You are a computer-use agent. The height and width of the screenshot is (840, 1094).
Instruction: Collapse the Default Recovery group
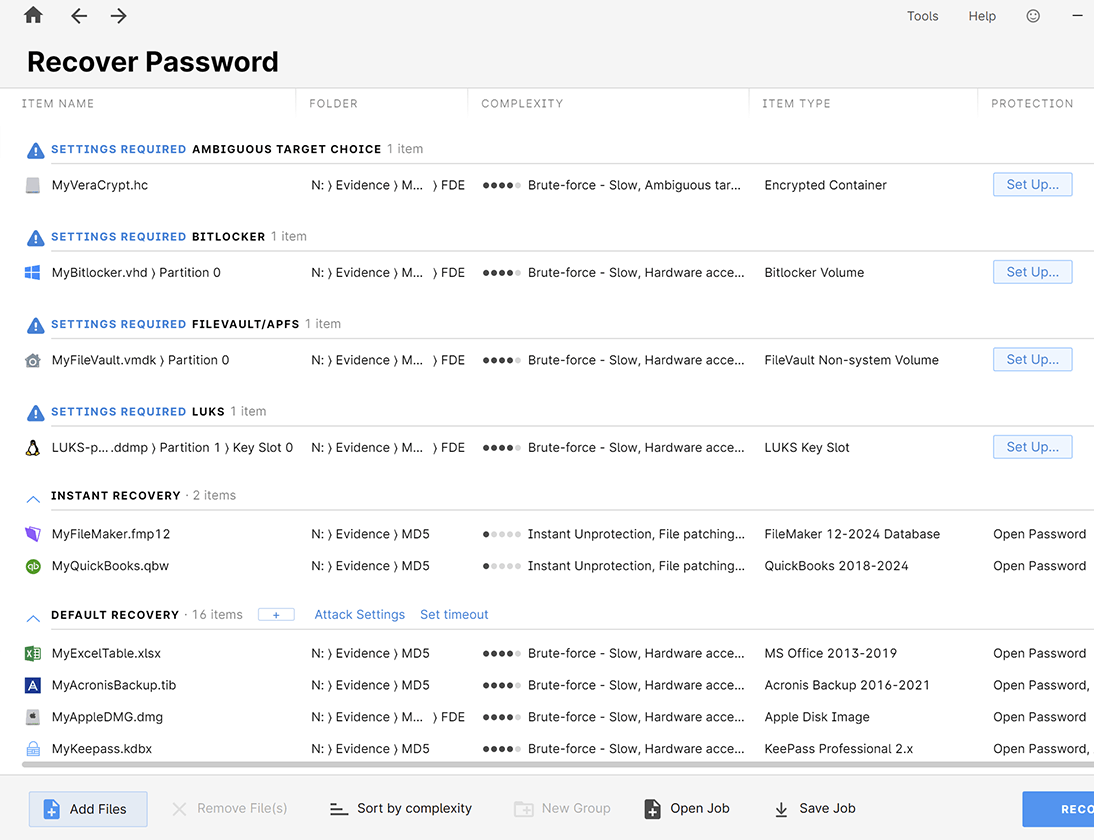tap(33, 617)
